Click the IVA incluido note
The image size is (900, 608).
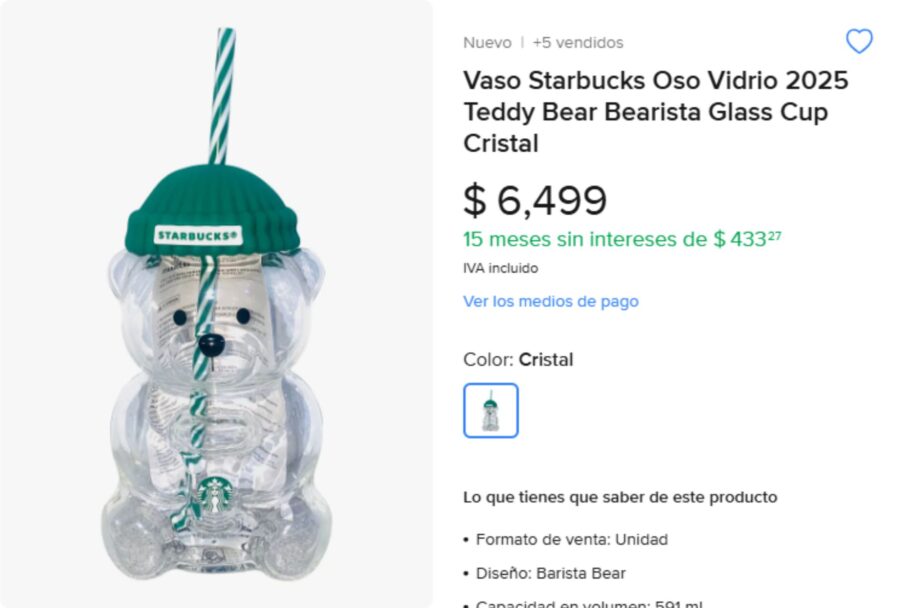[500, 268]
